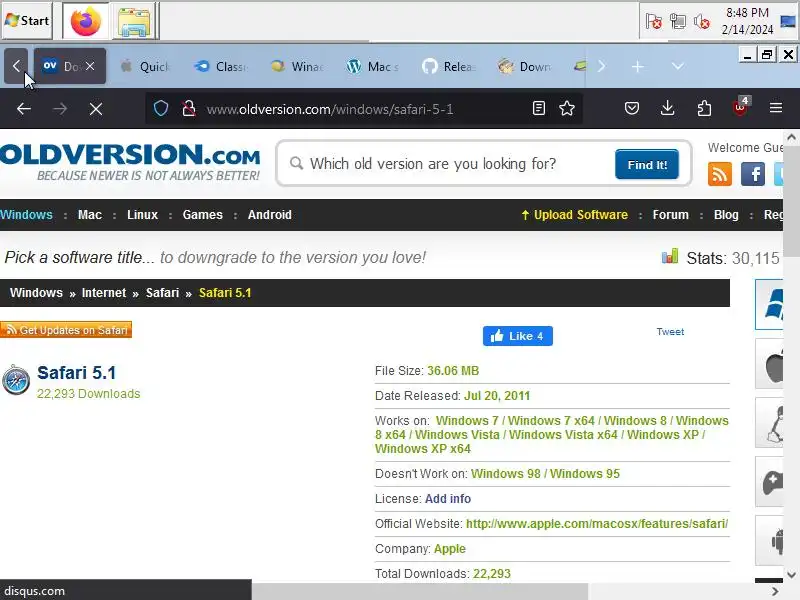This screenshot has height=600, width=800.
Task: Open the File Explorer taskbar icon
Action: pyautogui.click(x=134, y=21)
